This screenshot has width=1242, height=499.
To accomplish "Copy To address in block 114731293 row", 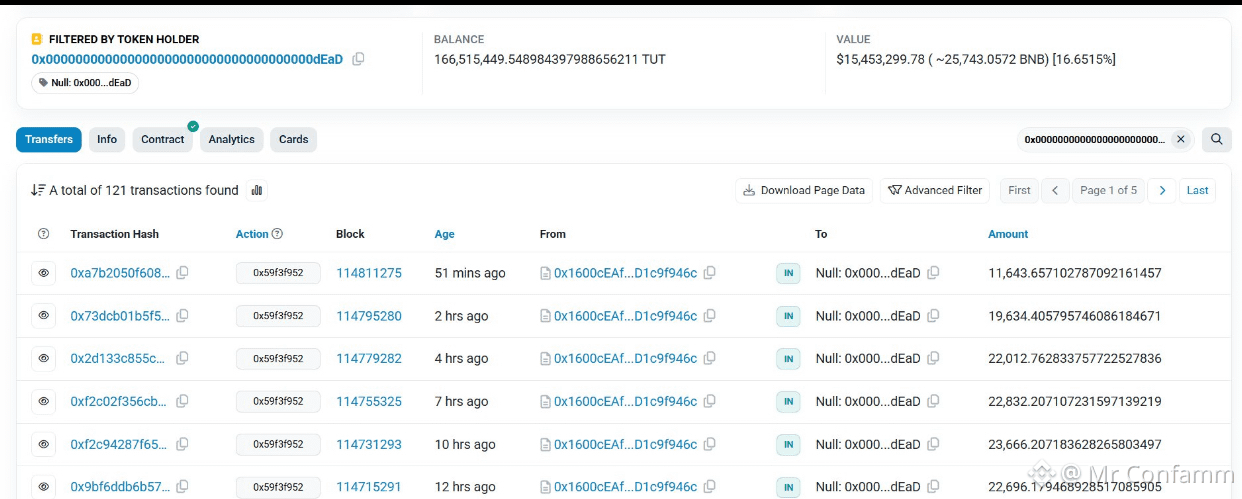I will click(x=933, y=444).
